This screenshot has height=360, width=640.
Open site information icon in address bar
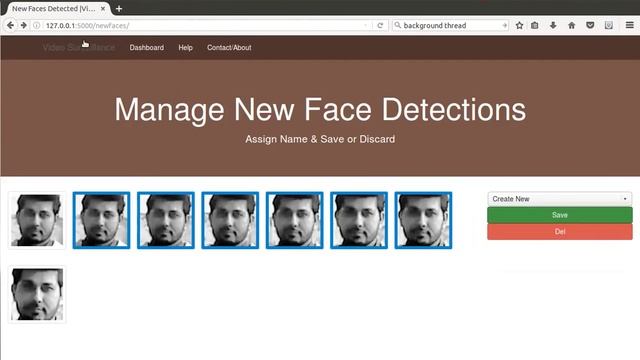37,25
